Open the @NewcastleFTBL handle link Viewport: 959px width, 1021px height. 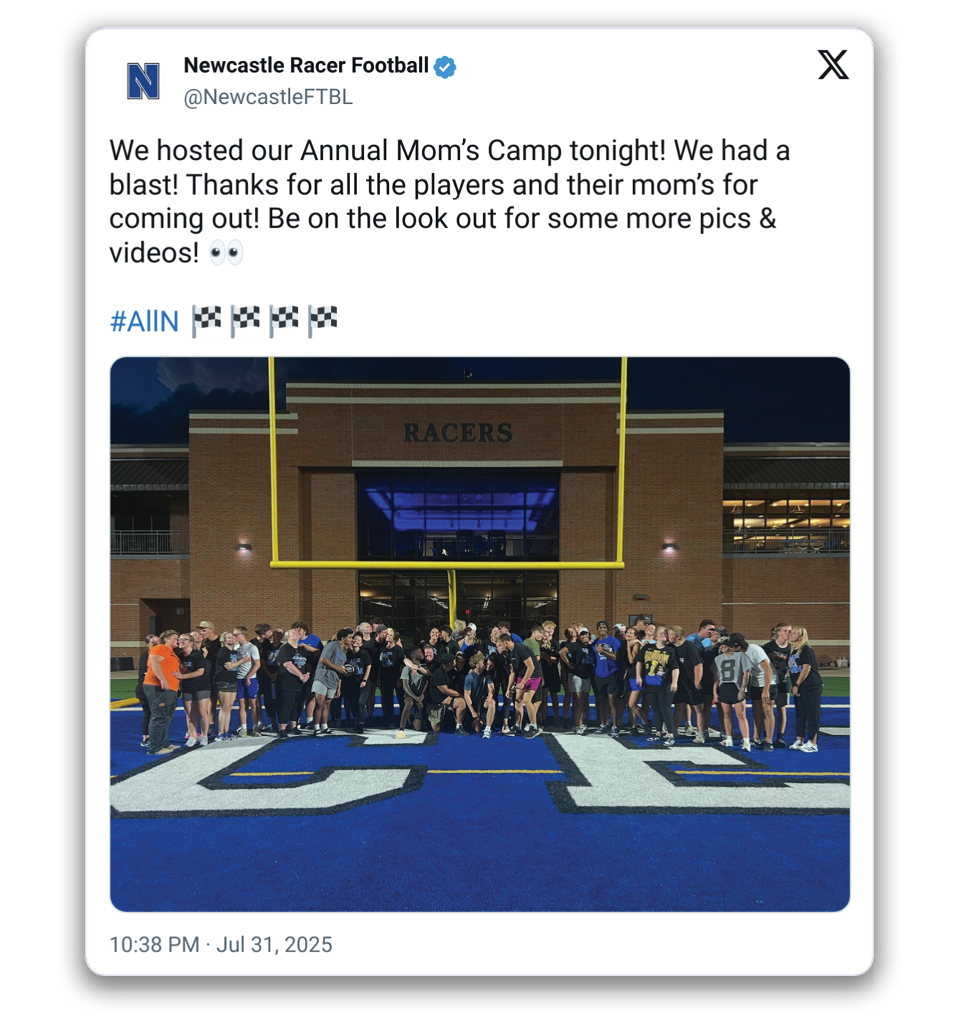click(268, 97)
